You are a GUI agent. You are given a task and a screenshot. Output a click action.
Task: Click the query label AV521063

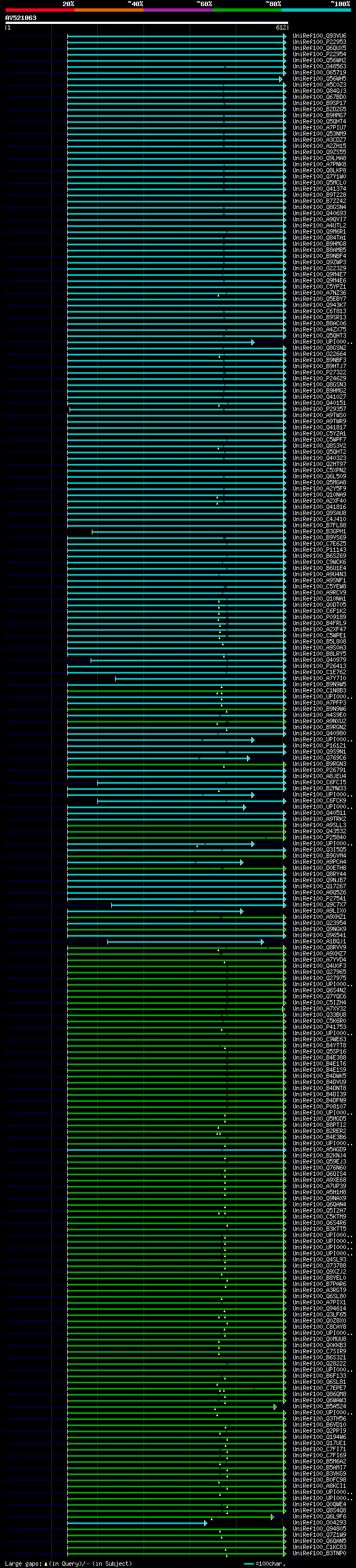tap(21, 18)
